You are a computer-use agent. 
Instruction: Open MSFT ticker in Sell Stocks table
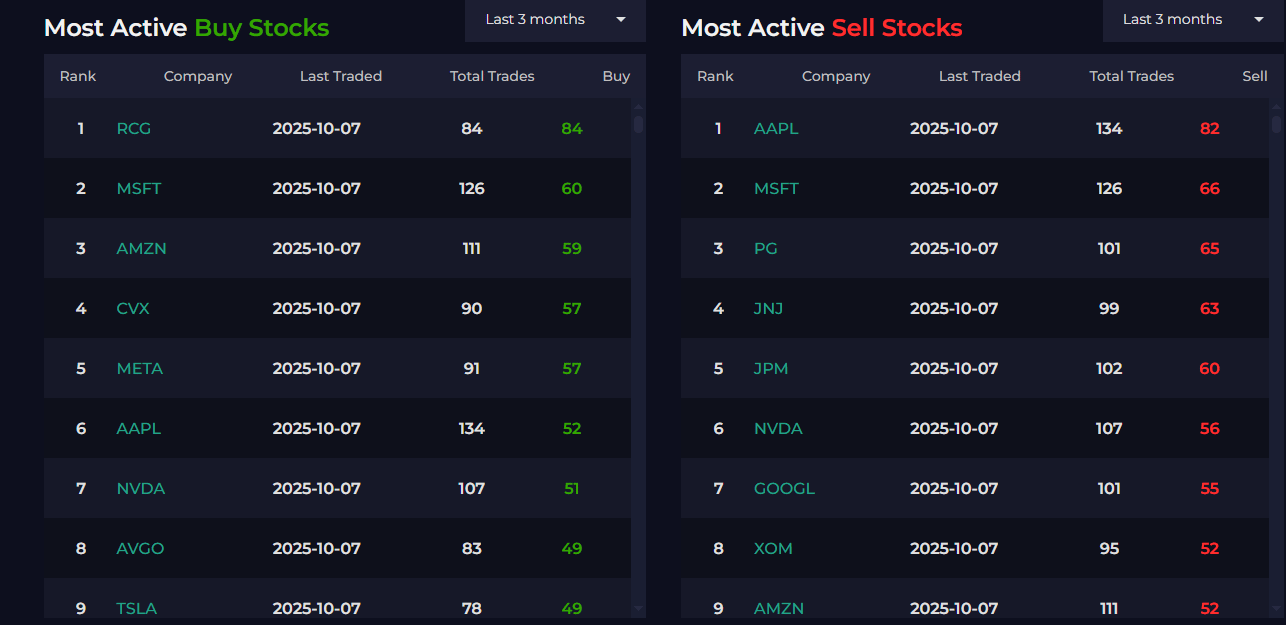coord(776,188)
